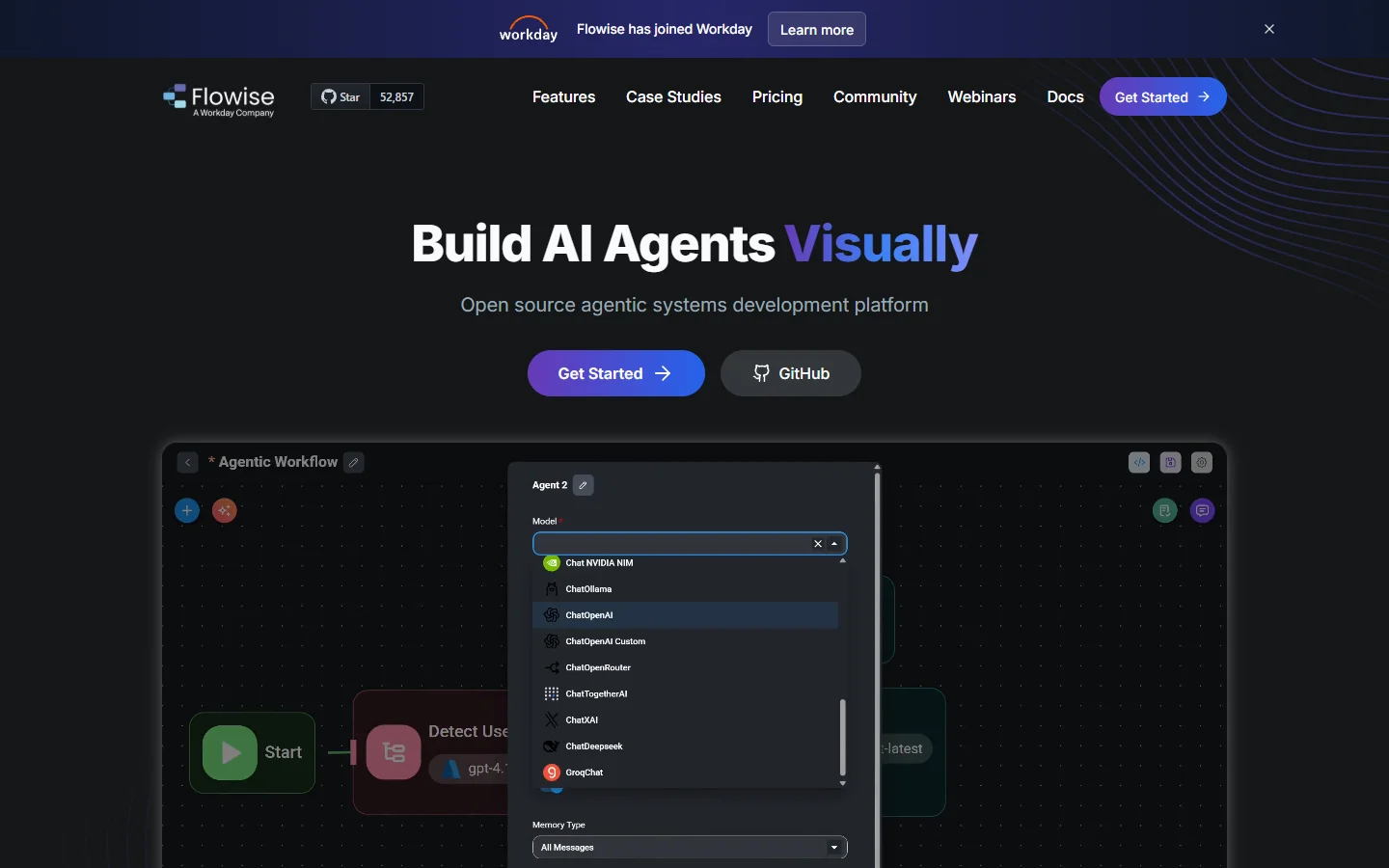Open the settings gear in canvas toolbar
This screenshot has width=1389, height=868.
(x=1201, y=462)
